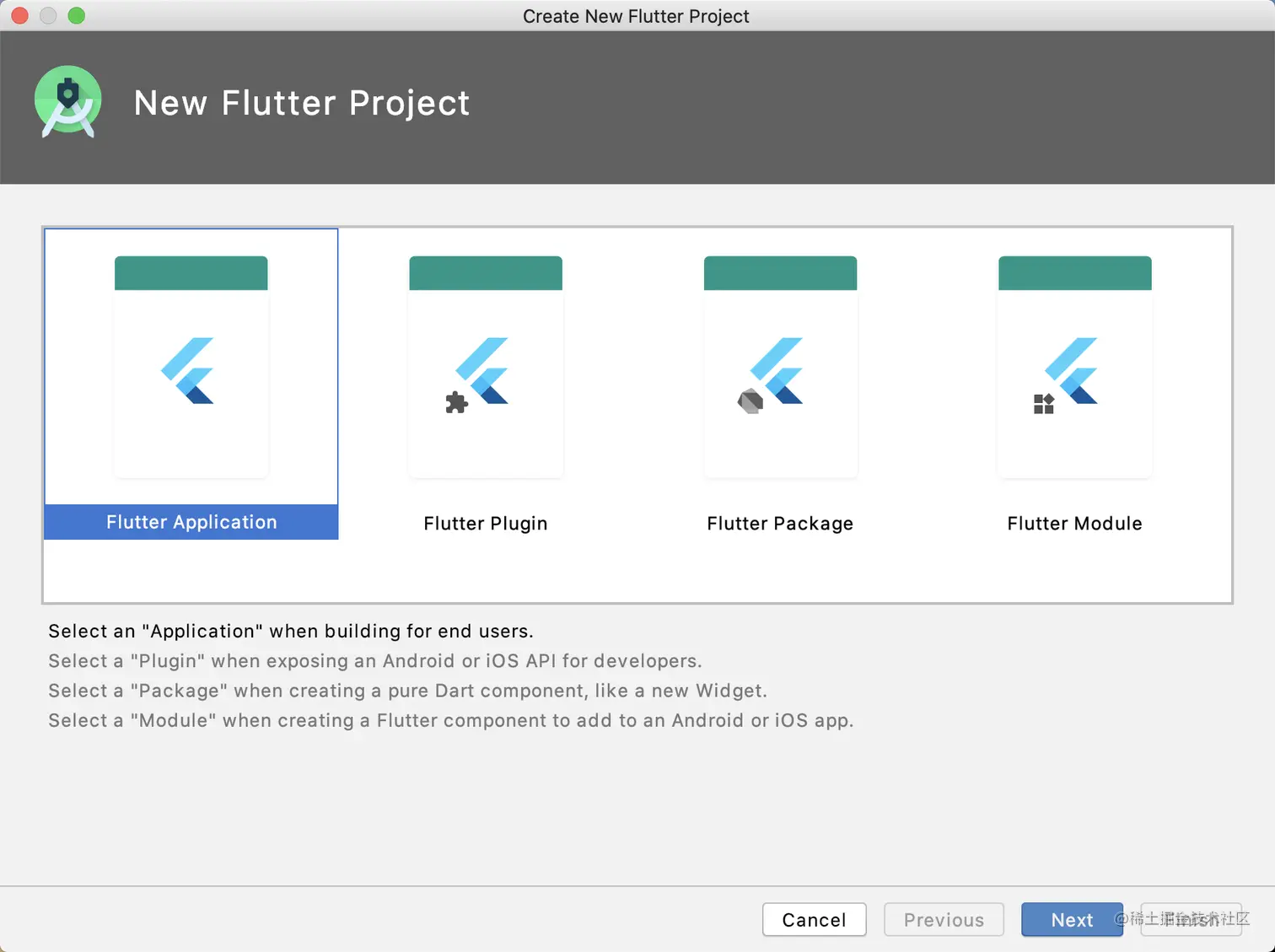Image resolution: width=1275 pixels, height=952 pixels.
Task: Click the green maximize window button
Action: [76, 15]
